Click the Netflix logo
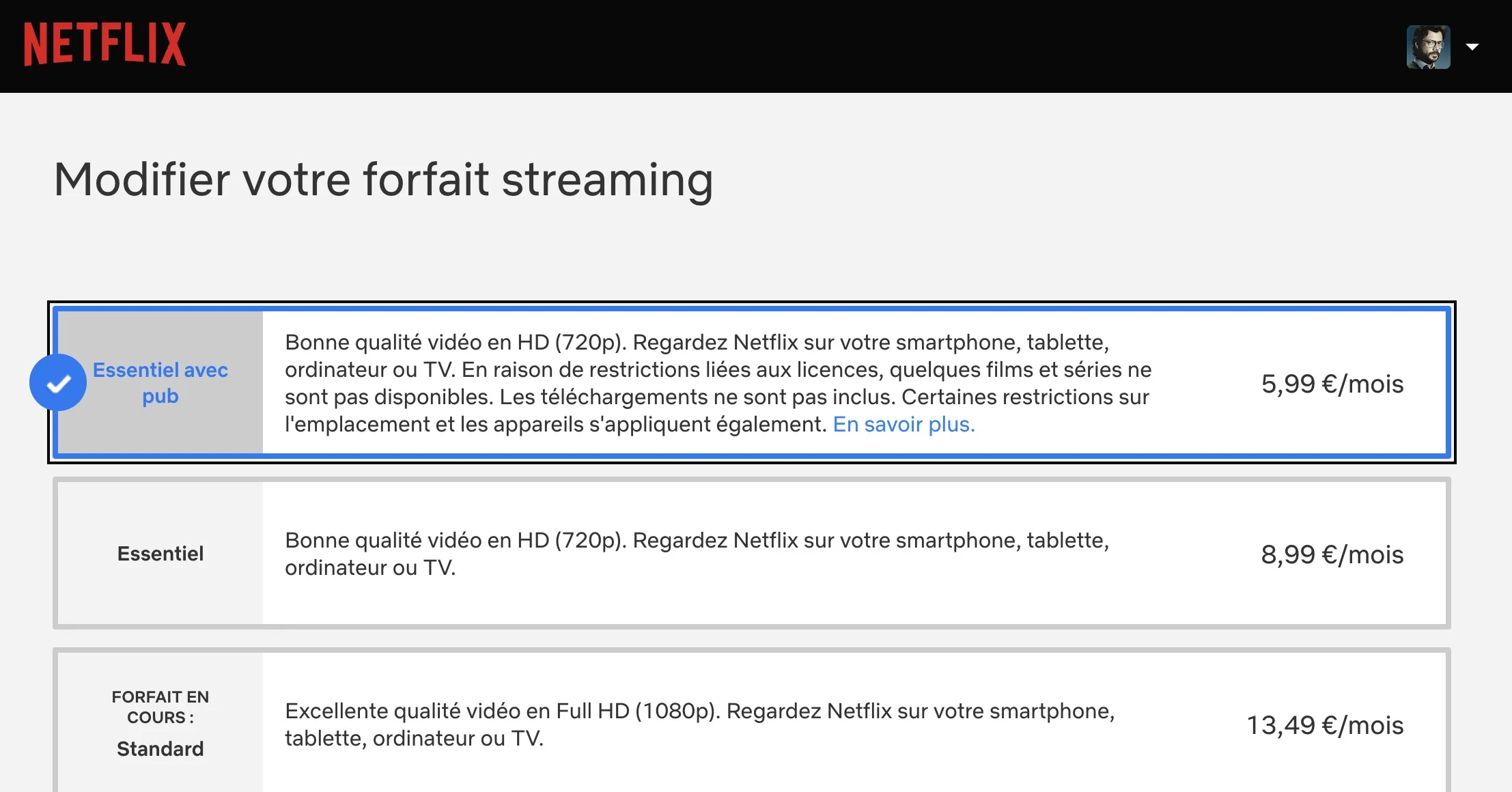The width and height of the screenshot is (1512, 792). (x=104, y=45)
